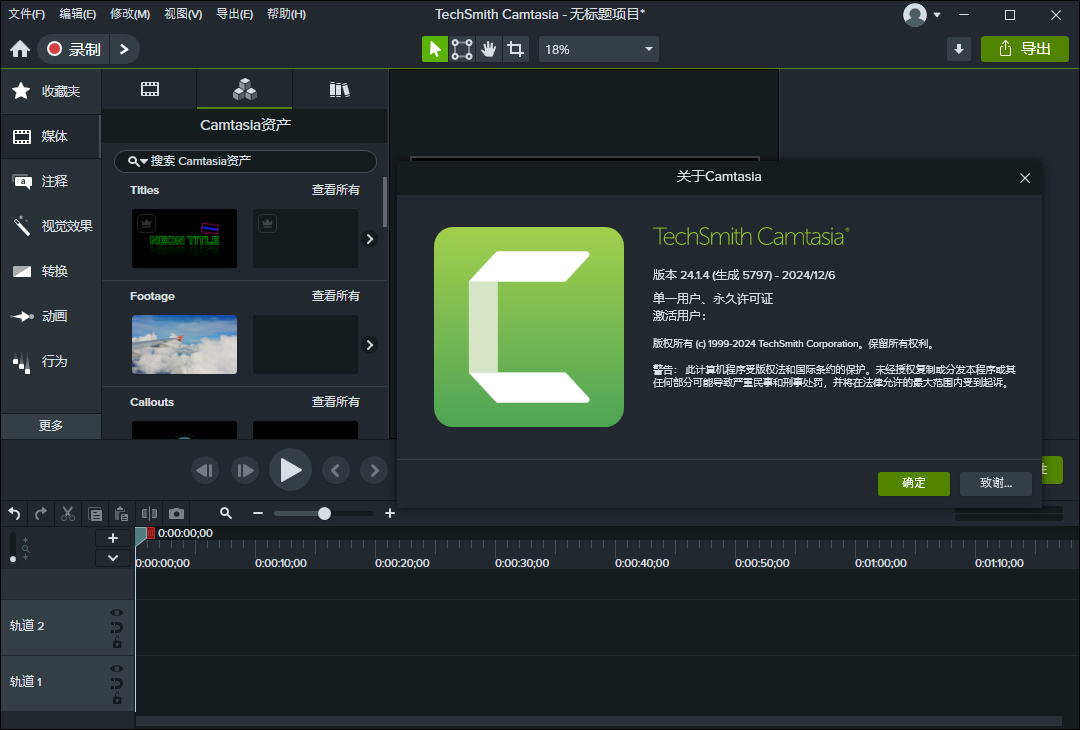Open the zoom percentage dropdown showing 18%
1080x730 pixels.
click(598, 48)
